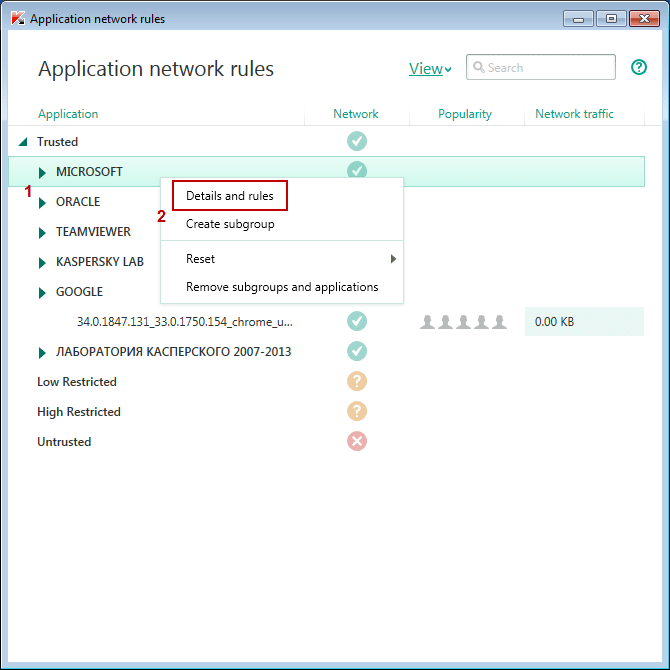
Task: Expand the ORACLE subgroup arrow
Action: [42, 203]
